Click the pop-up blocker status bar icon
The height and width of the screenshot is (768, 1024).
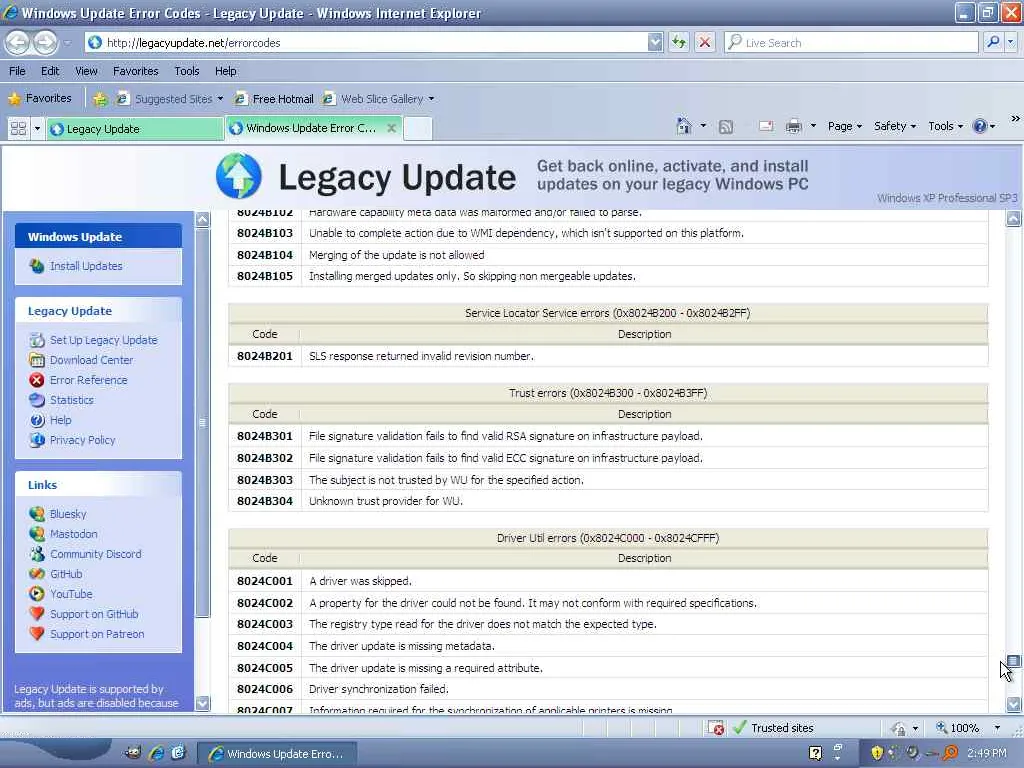click(716, 728)
